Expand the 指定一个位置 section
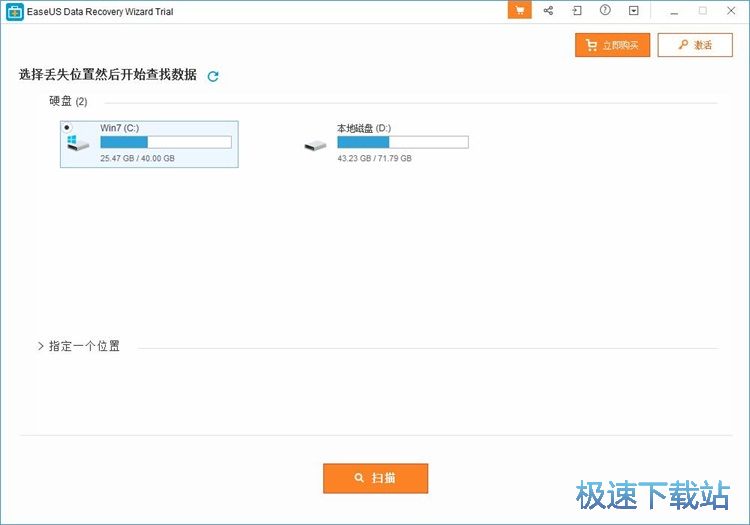This screenshot has width=750, height=525. [x=78, y=346]
